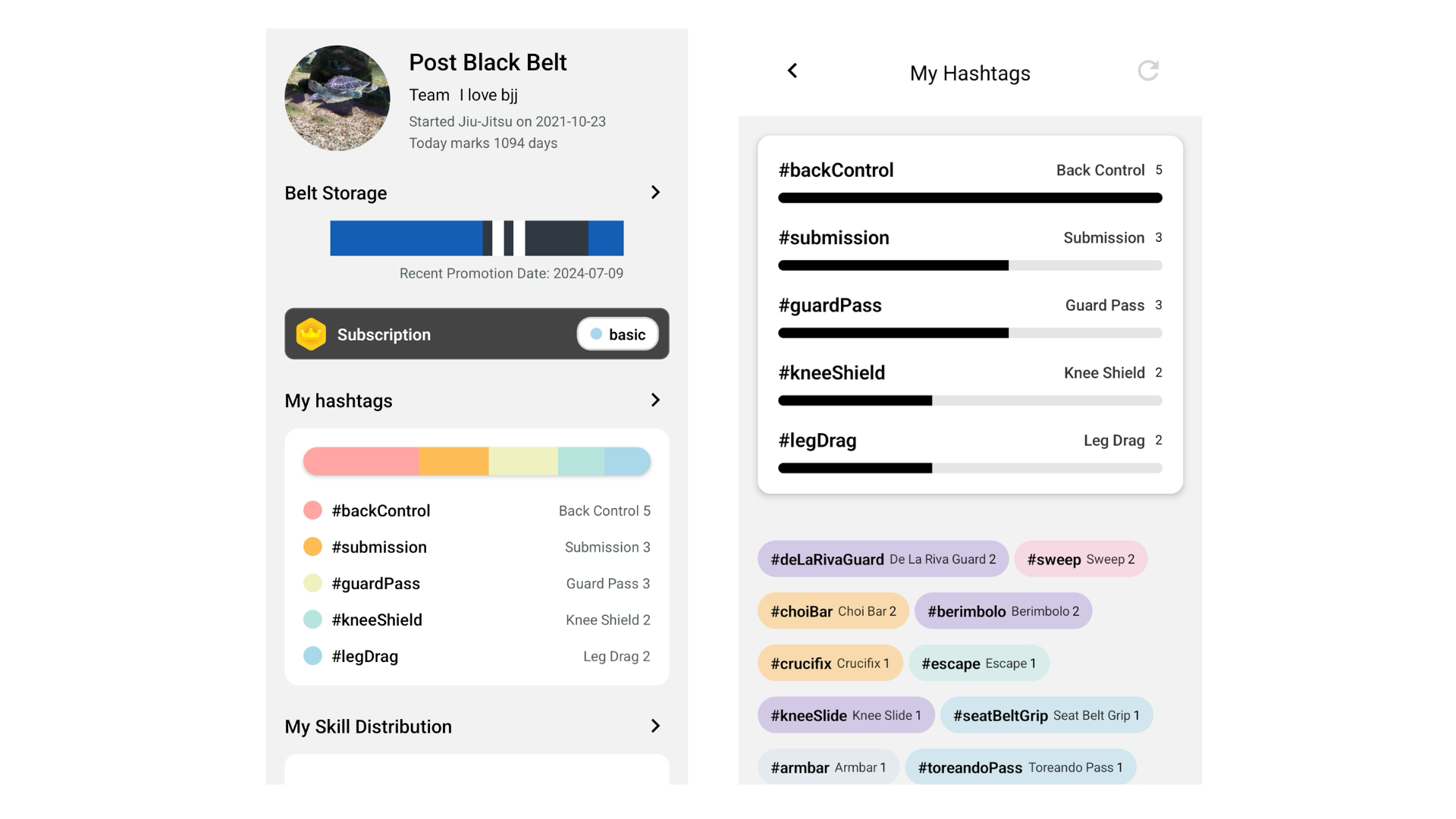Choose the #toreandoPass hashtag chip
The height and width of the screenshot is (819, 1456).
1020,767
